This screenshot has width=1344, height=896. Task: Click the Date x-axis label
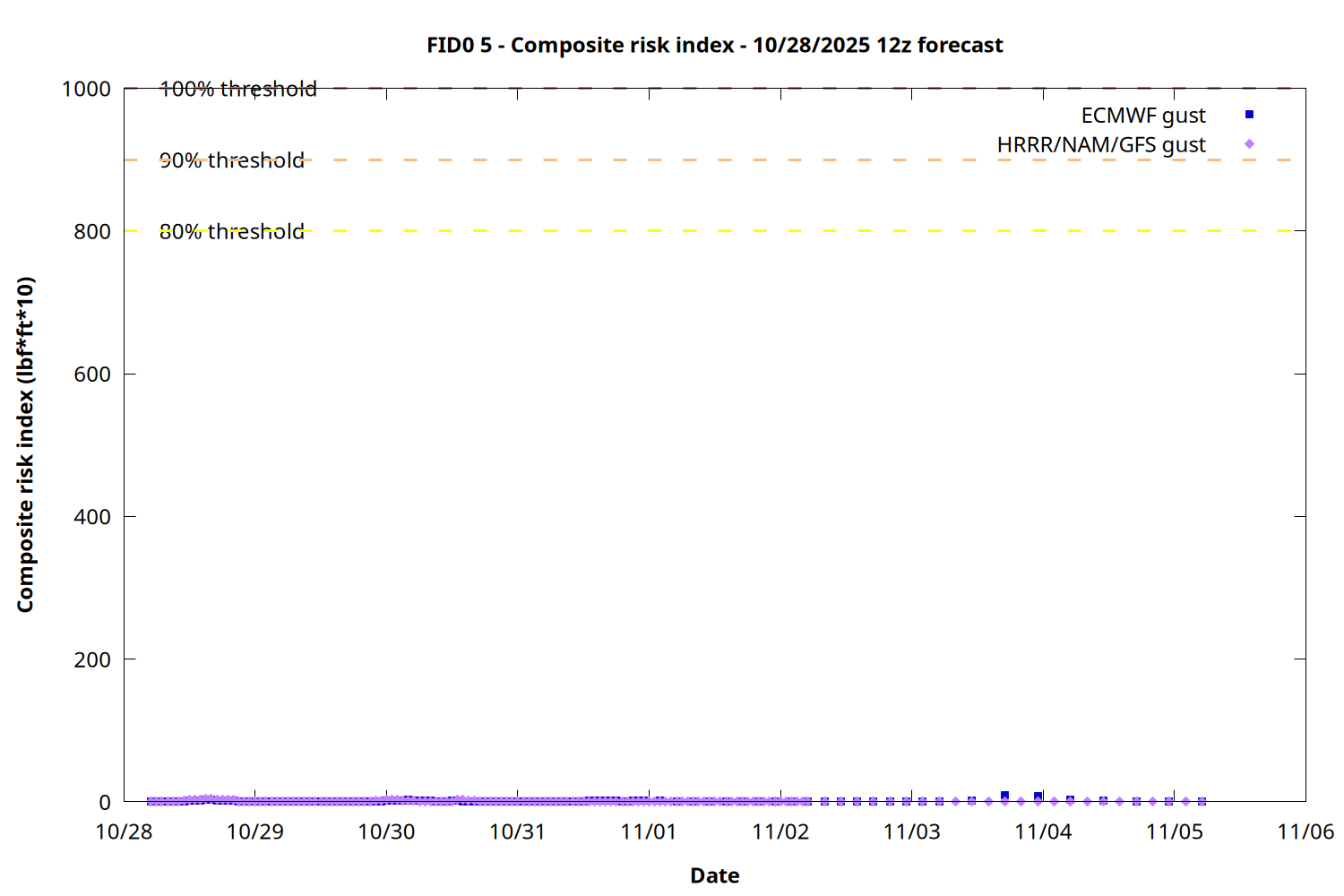(714, 875)
